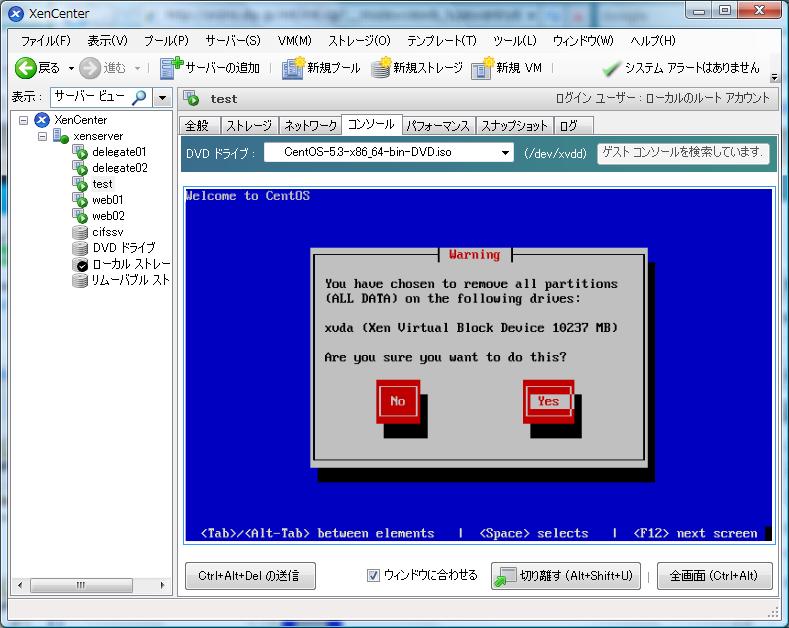The width and height of the screenshot is (789, 628).
Task: Click the magnifier icon in view selector
Action: 139,97
